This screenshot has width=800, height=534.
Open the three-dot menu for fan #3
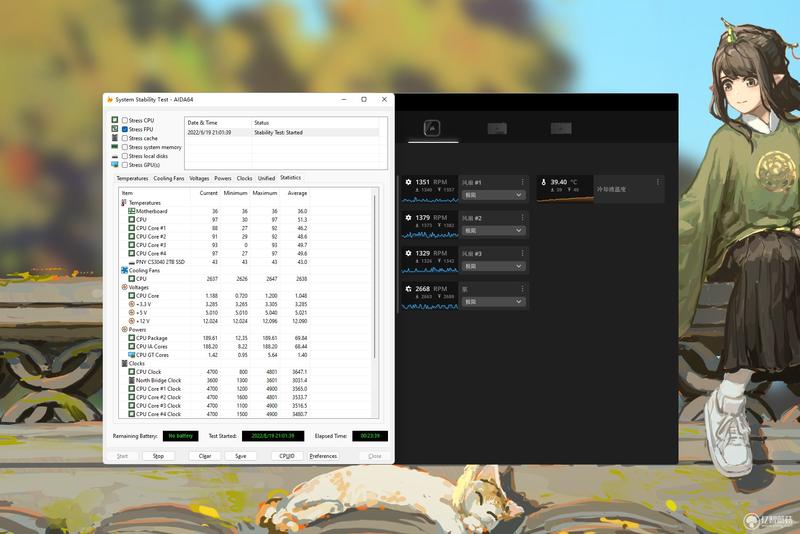pyautogui.click(x=522, y=253)
